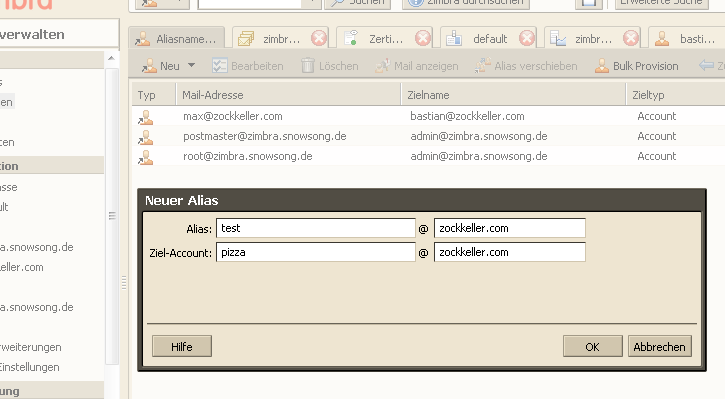Select second a.snowsong.de sidebar entry

37,307
